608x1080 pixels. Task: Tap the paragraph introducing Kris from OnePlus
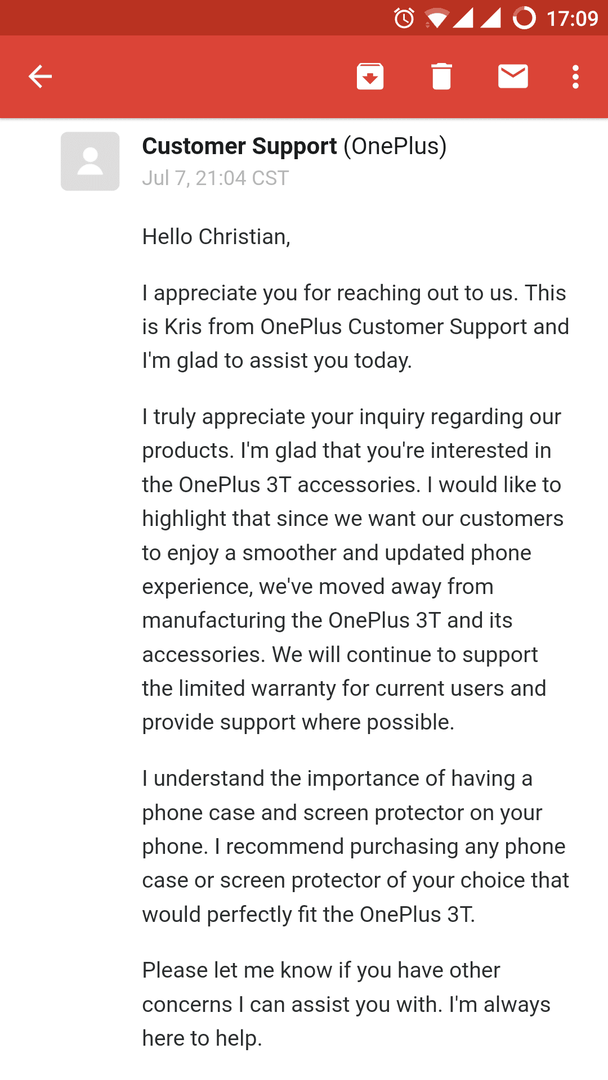click(355, 326)
